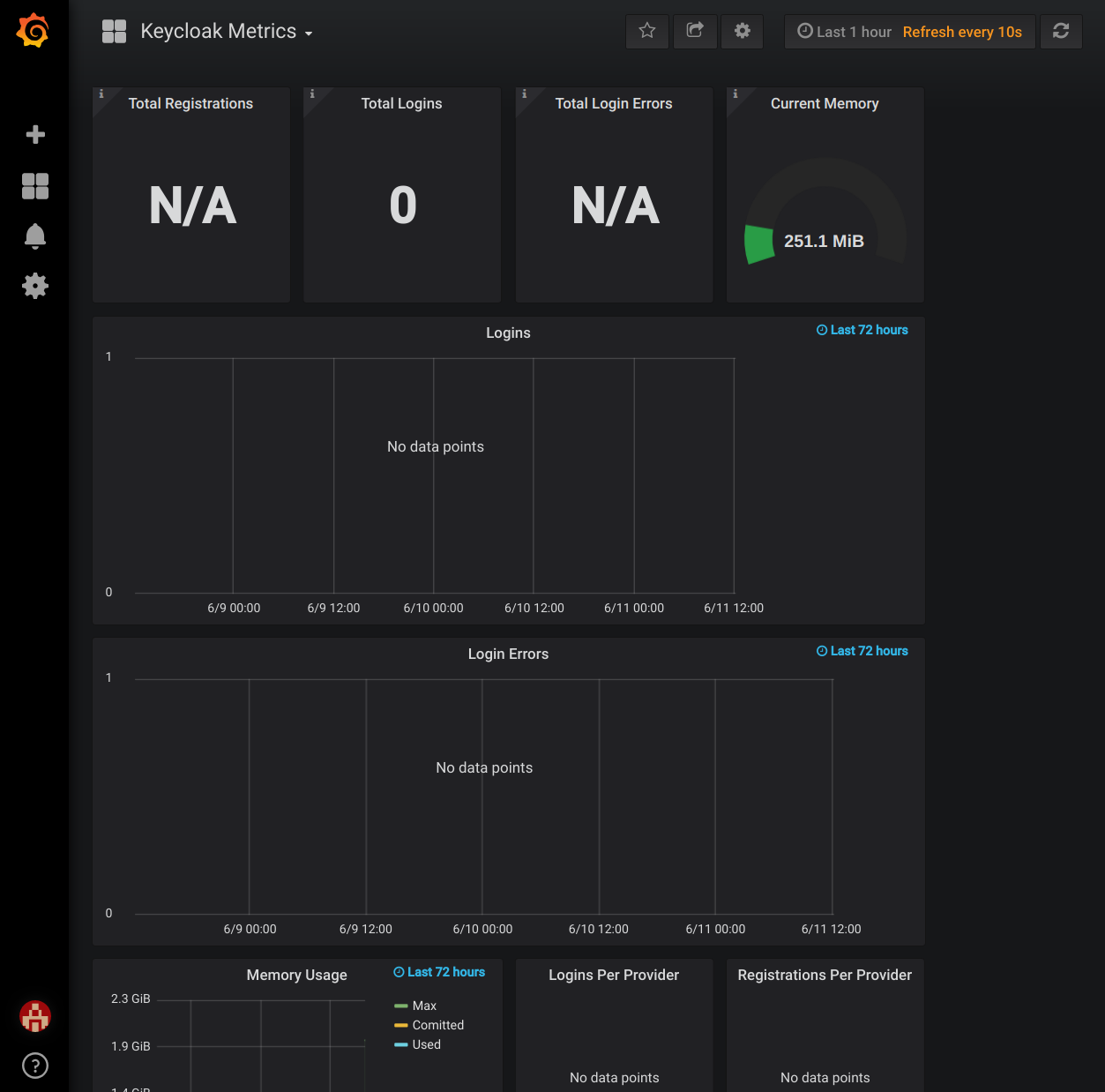Click 6/10 12:00 label in Logins graph
1105x1092 pixels.
[534, 608]
